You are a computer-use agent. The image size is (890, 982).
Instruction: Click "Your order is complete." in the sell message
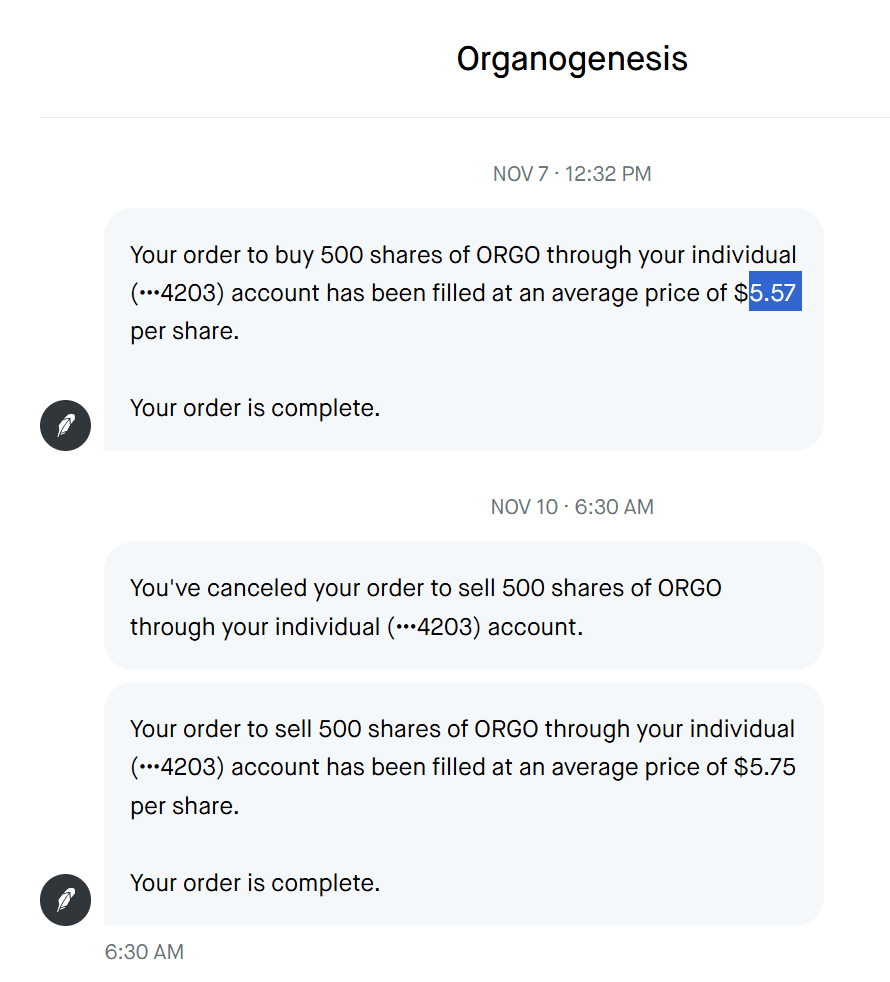click(255, 883)
